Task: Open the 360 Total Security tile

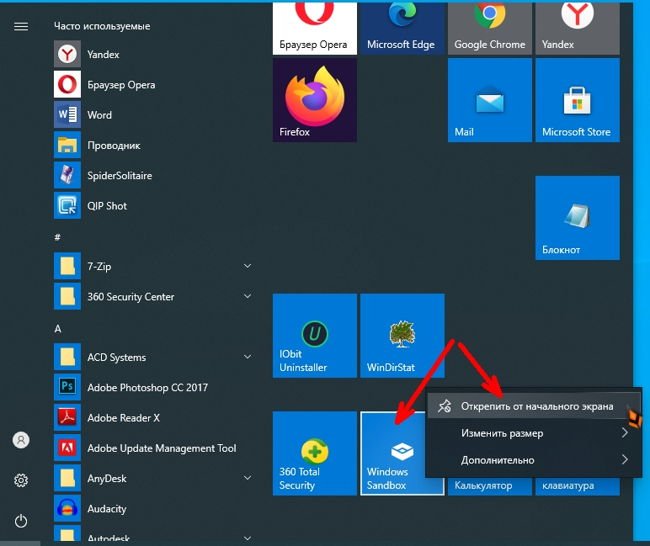Action: tap(315, 454)
